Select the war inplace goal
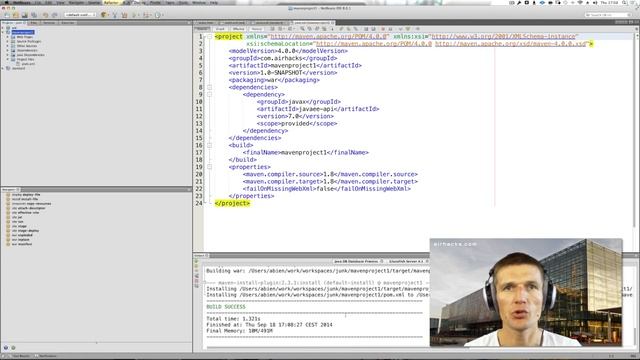Viewport: 640px width, 360px height. point(20,240)
